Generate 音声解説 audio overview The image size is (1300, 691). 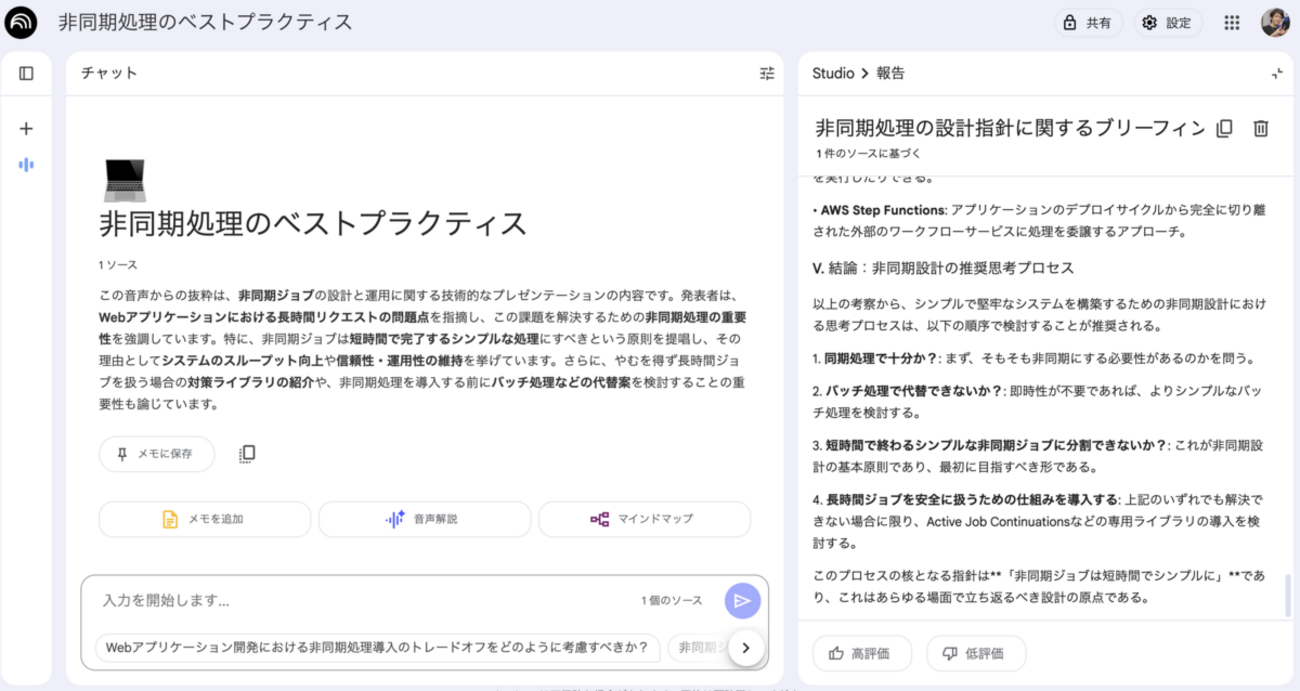click(x=423, y=519)
